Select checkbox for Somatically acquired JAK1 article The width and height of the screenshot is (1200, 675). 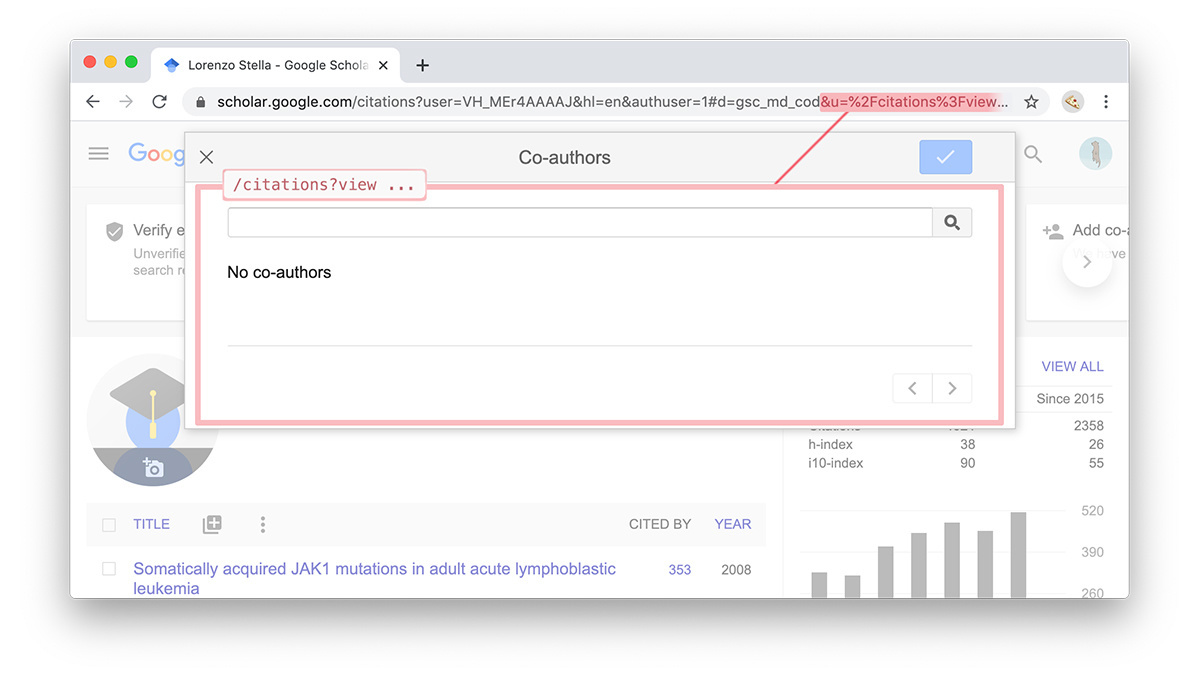click(109, 569)
